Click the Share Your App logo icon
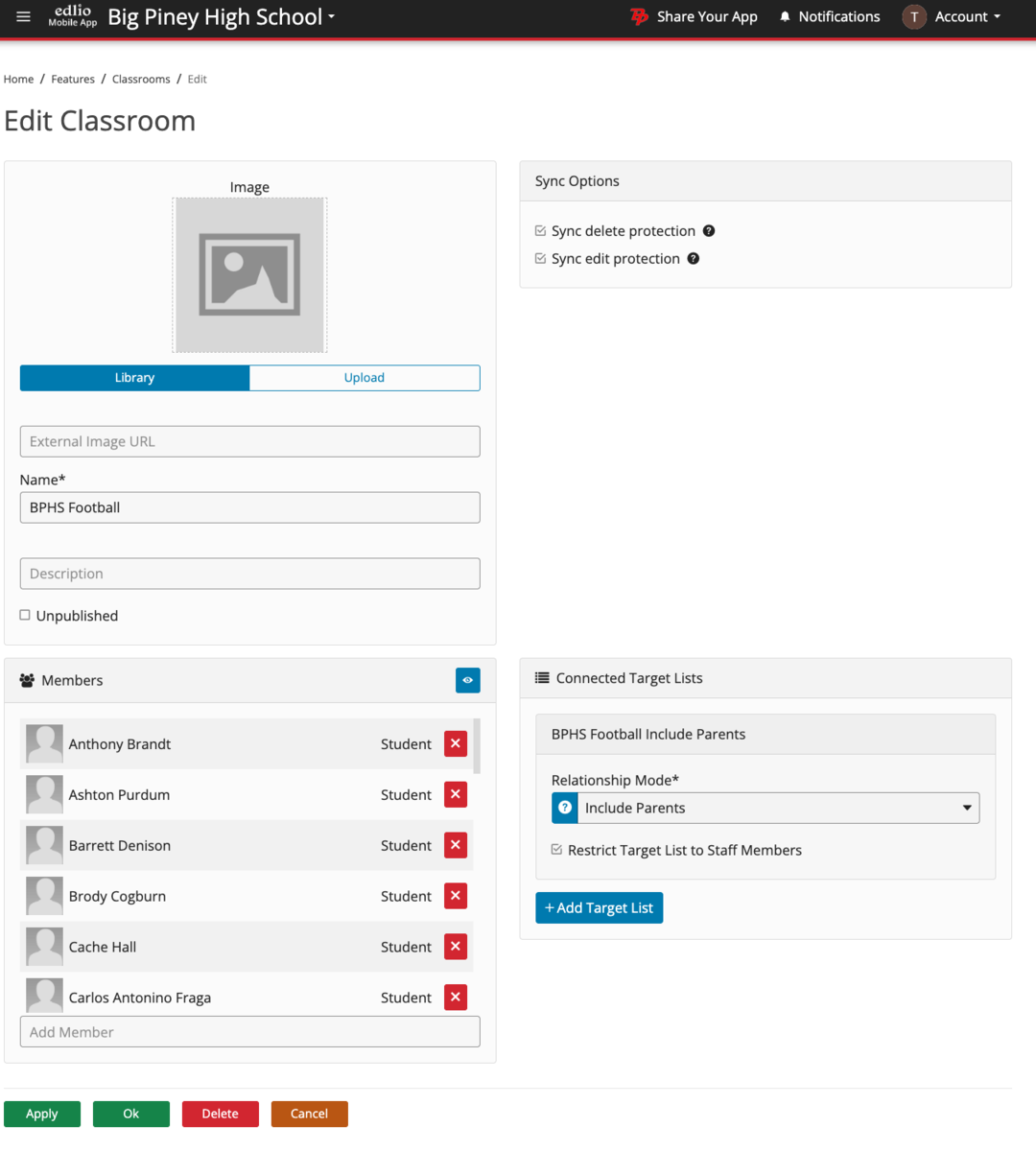Image resolution: width=1036 pixels, height=1151 pixels. 640,16
